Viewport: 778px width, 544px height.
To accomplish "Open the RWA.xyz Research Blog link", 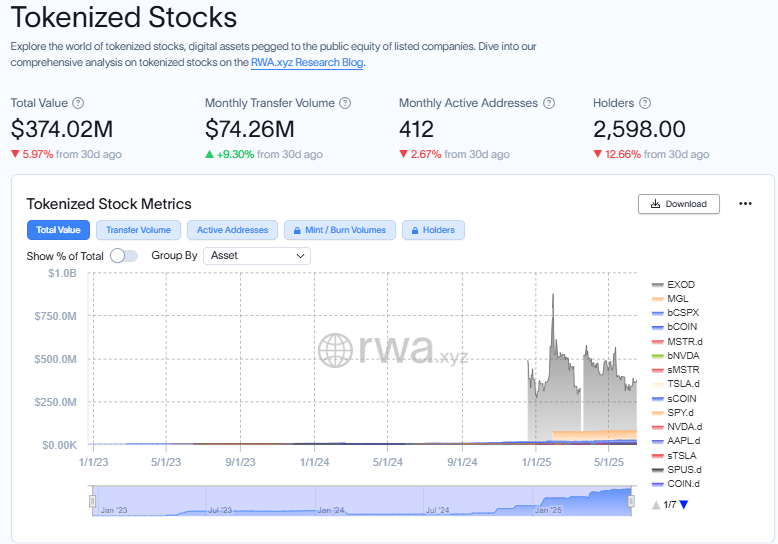I will (307, 63).
